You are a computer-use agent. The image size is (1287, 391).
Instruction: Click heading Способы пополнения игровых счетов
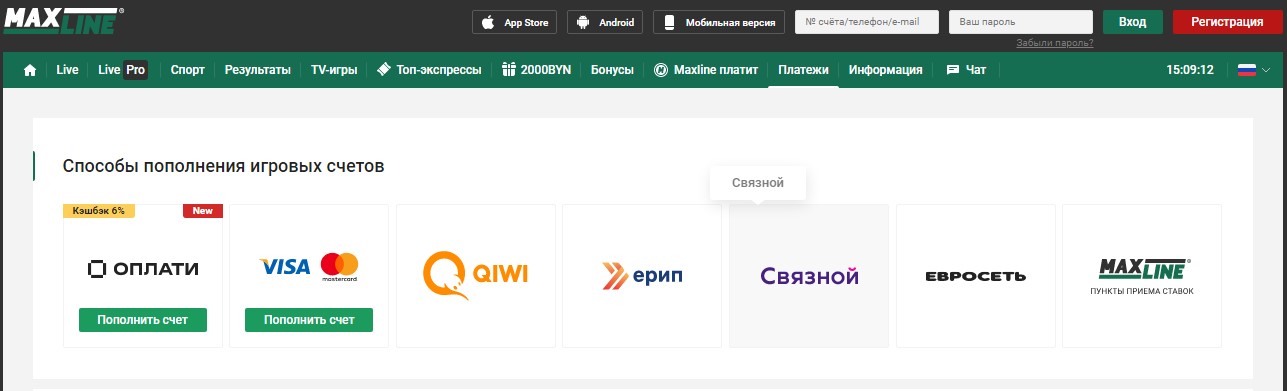click(x=223, y=166)
